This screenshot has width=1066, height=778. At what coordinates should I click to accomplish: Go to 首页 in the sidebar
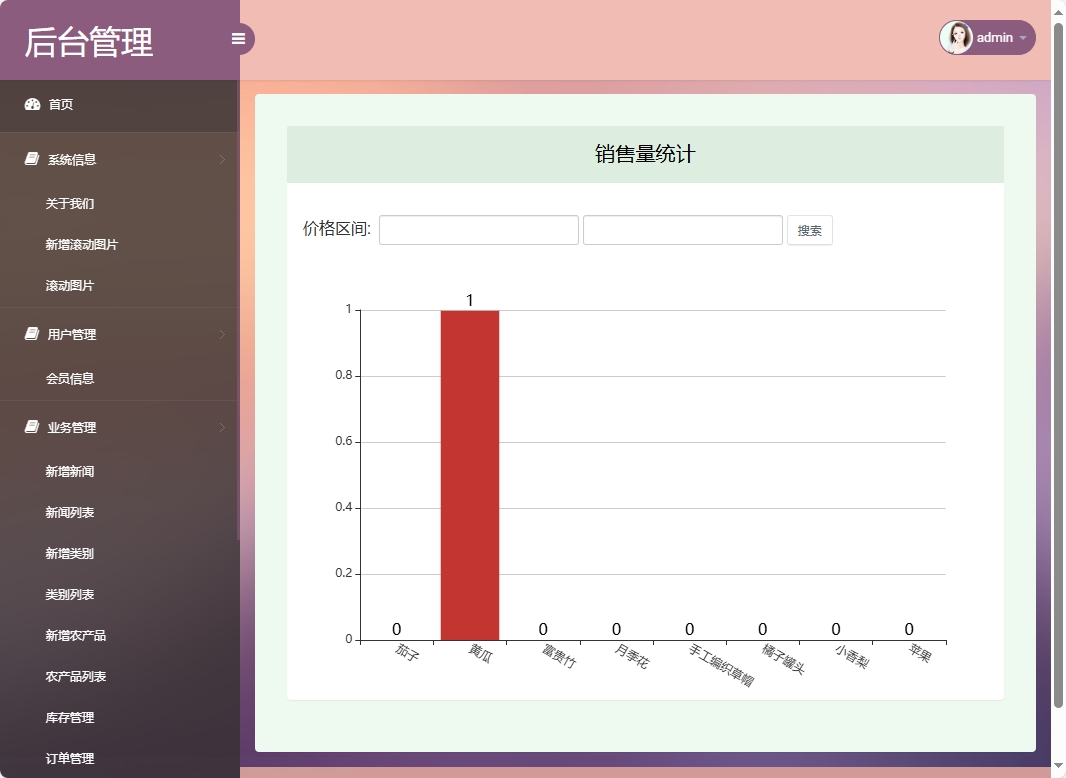(x=62, y=104)
